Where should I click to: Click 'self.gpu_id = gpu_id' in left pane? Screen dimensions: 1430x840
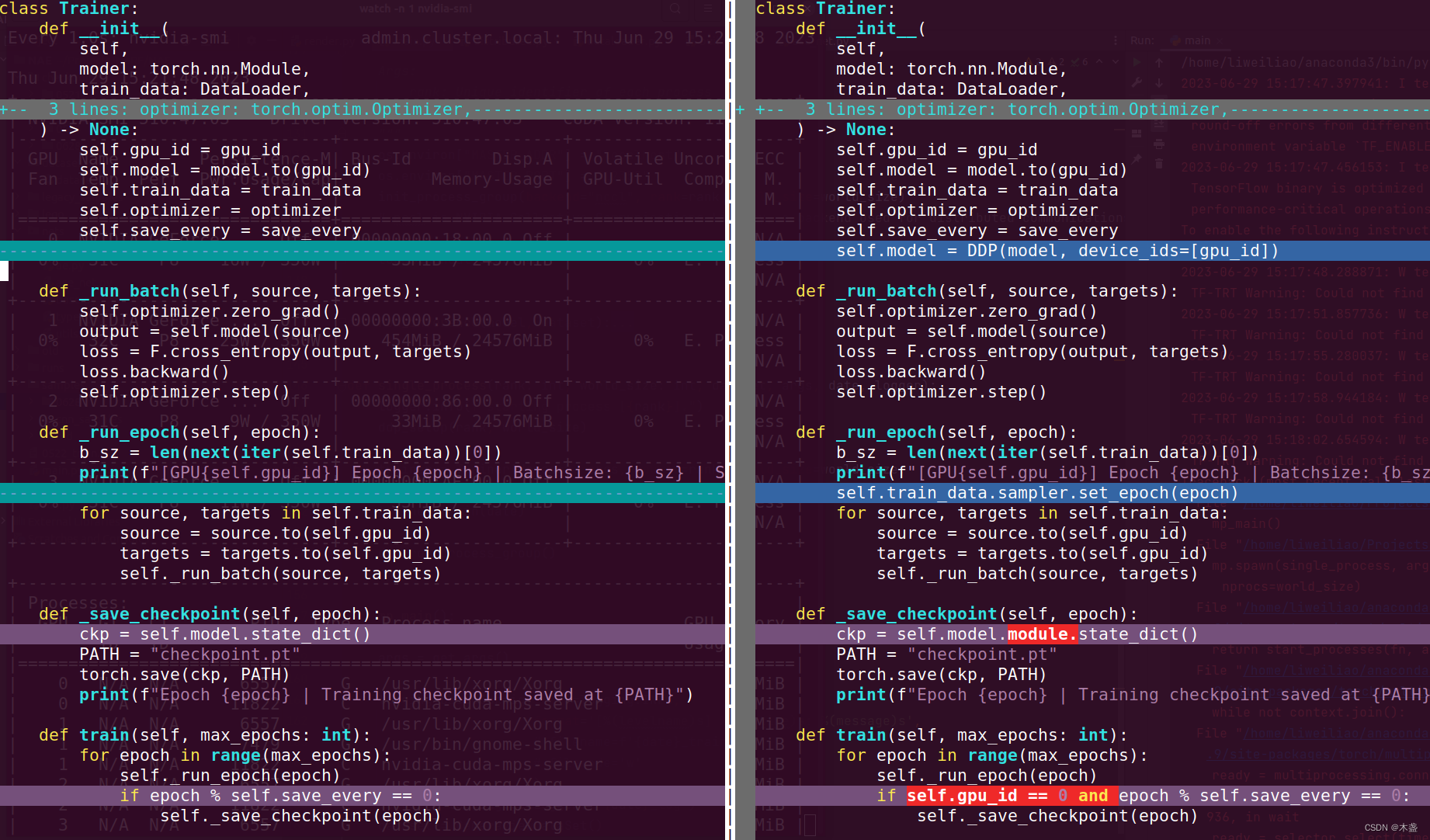click(x=180, y=150)
